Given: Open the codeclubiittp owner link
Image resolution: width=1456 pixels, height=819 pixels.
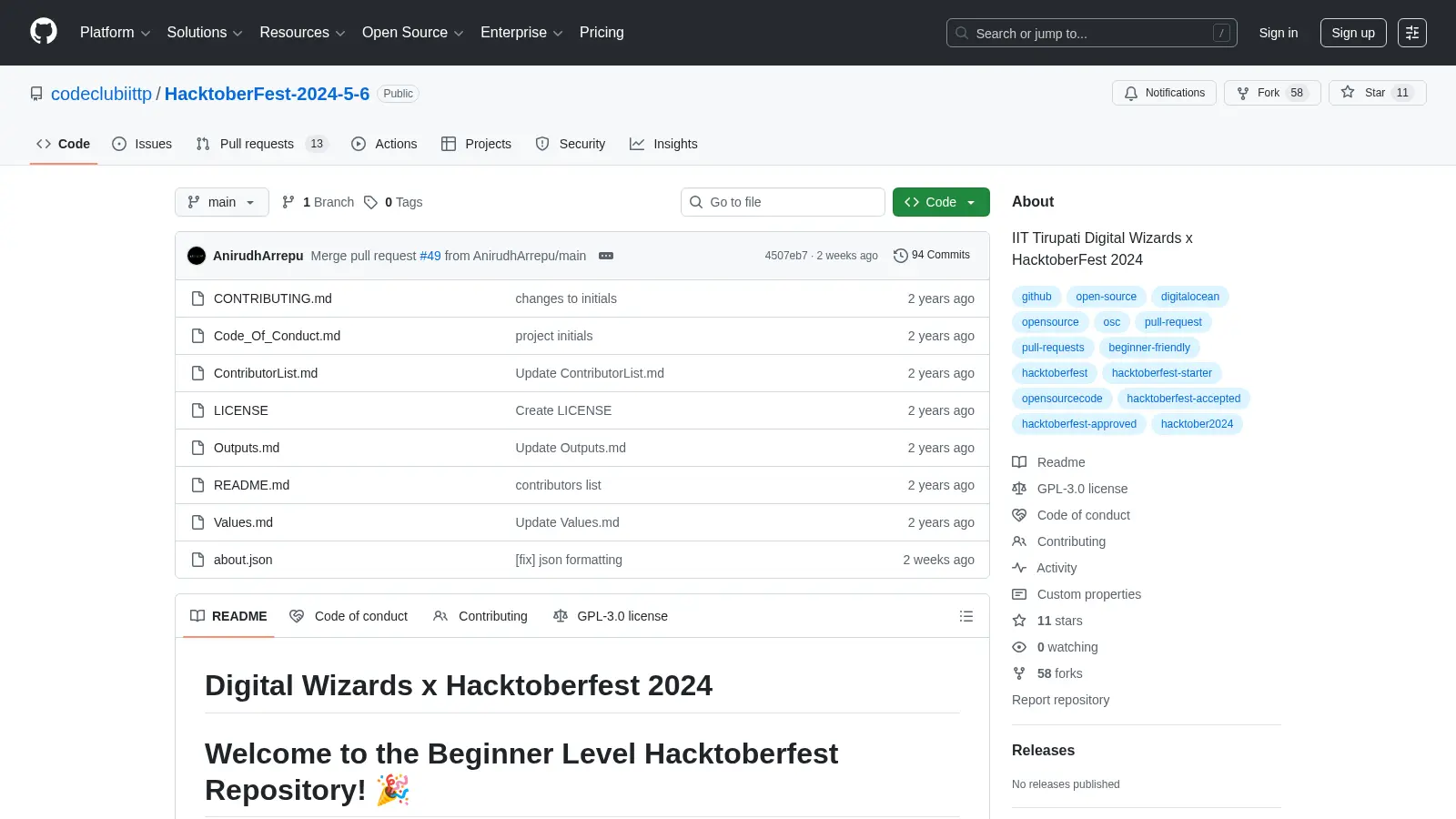Looking at the screenshot, I should tap(101, 94).
